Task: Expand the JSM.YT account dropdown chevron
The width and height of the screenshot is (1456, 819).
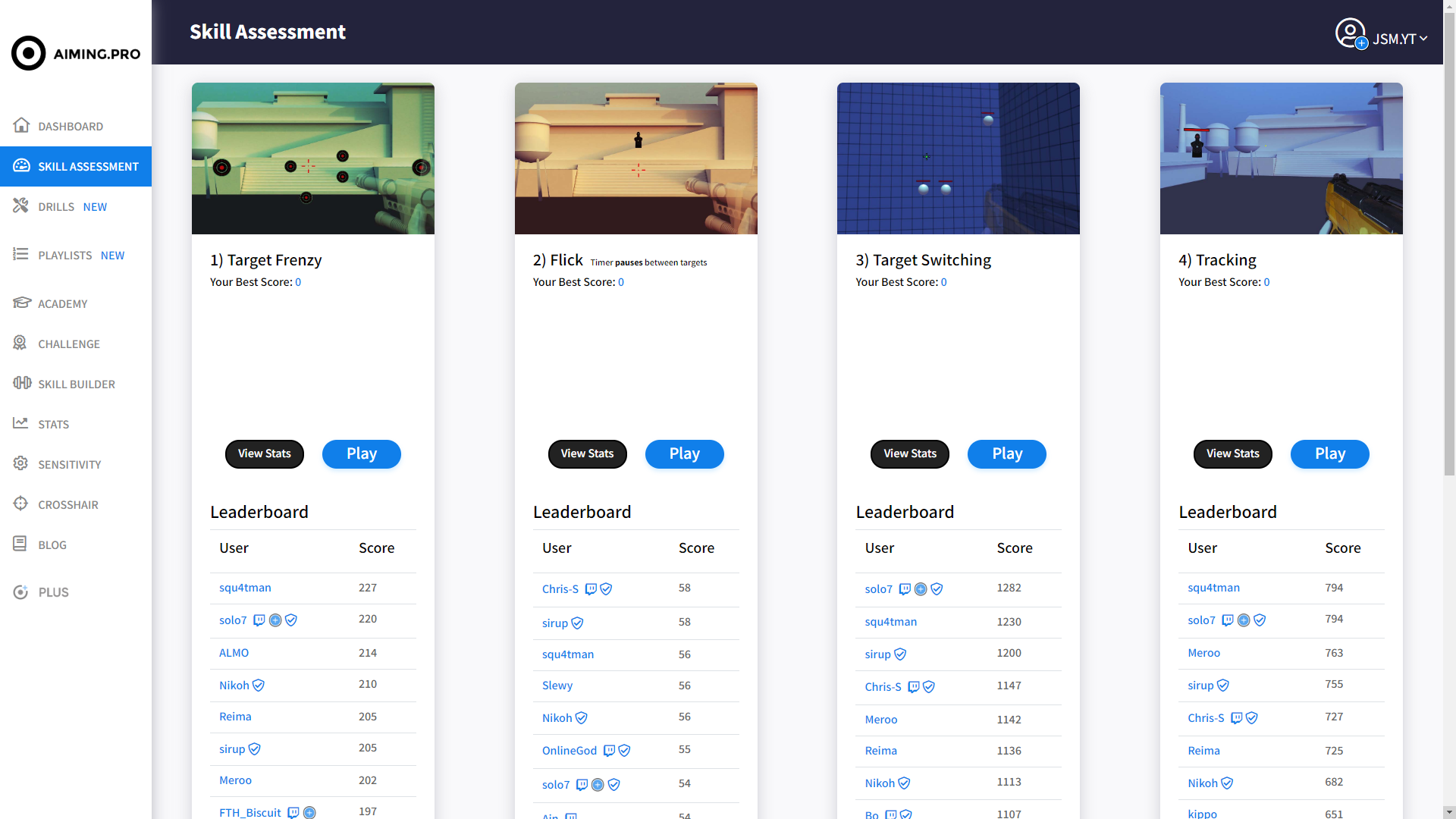Action: (1423, 39)
